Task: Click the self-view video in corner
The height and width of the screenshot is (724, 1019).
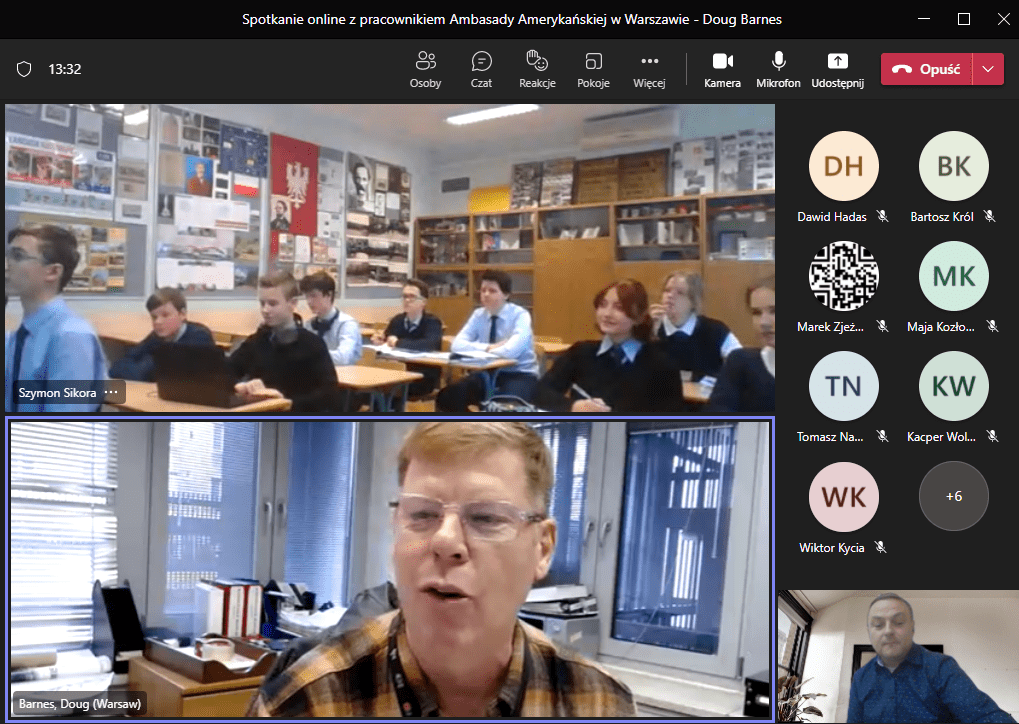Action: [x=897, y=656]
